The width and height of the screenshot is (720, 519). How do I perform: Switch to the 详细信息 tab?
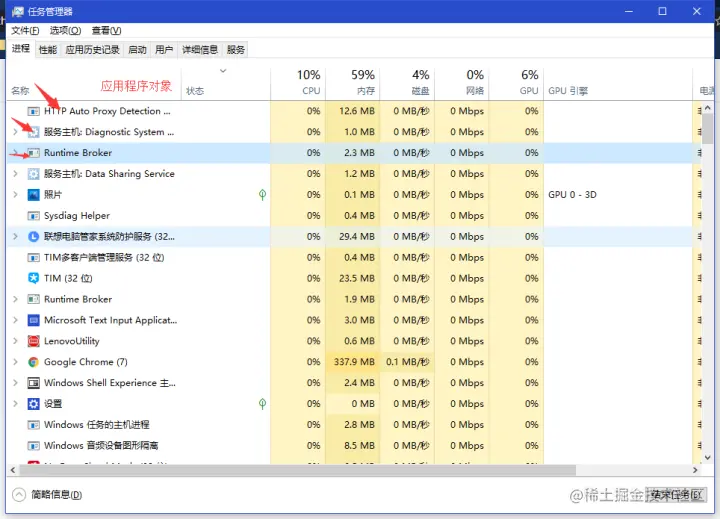(200, 50)
